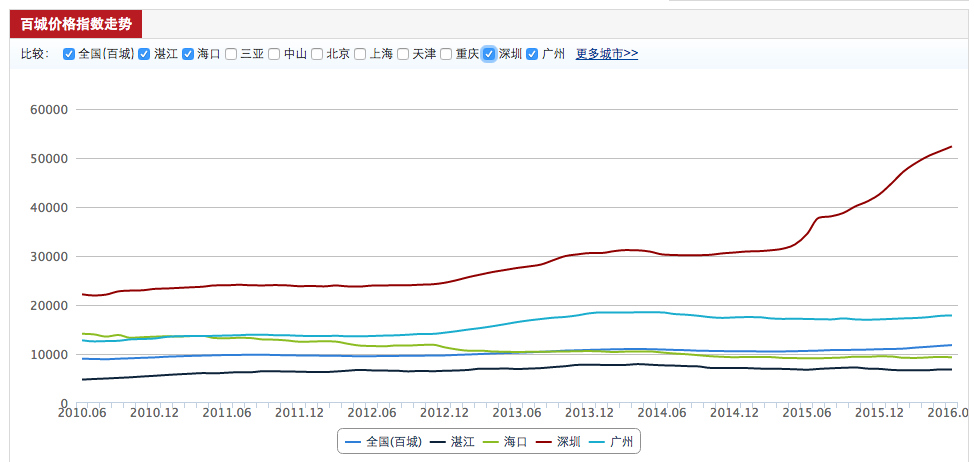Viewport: 974px width, 462px height.
Task: Open the 更多城市>> link
Action: (x=606, y=54)
